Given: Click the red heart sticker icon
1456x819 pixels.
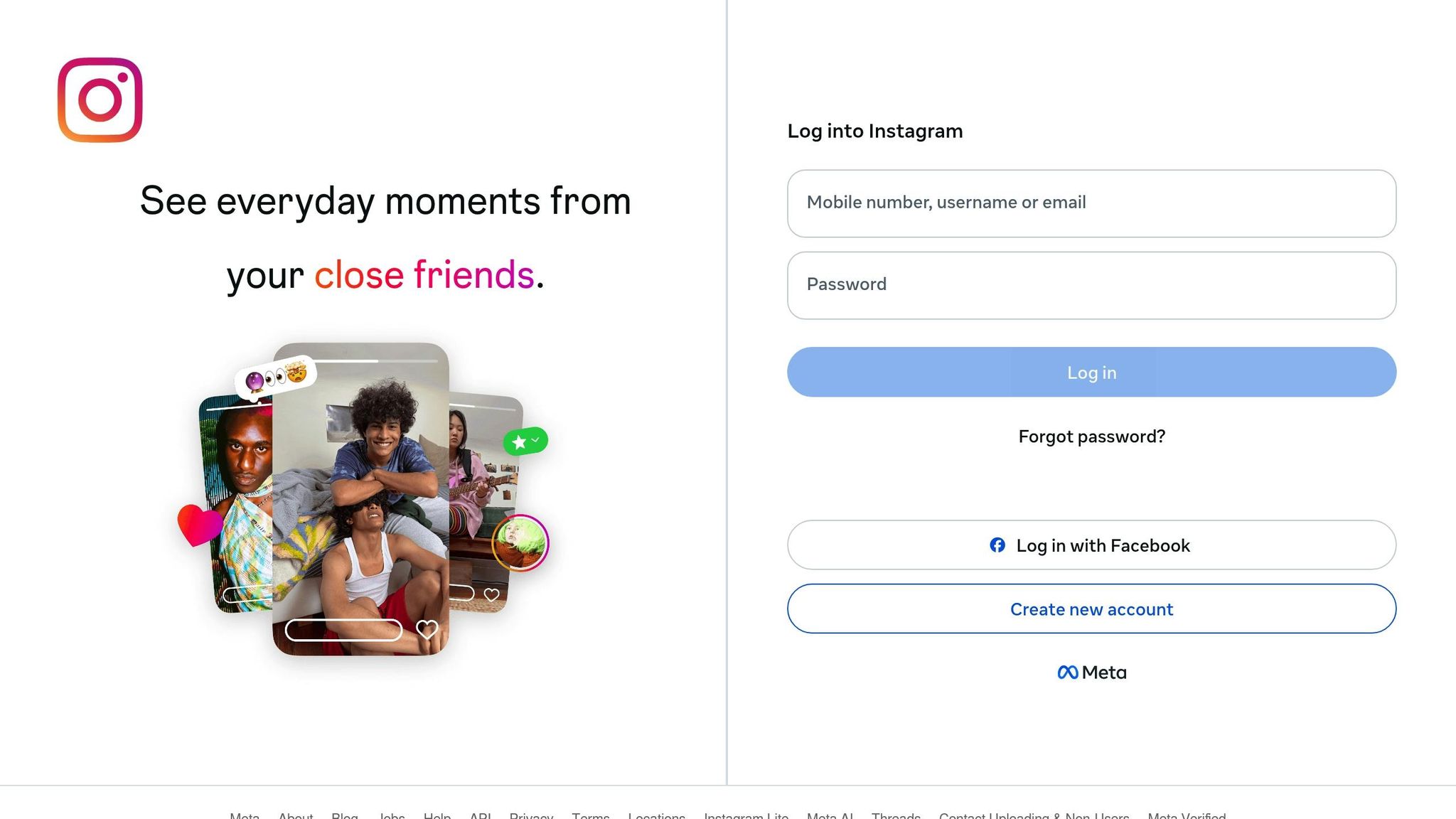Looking at the screenshot, I should 199,525.
